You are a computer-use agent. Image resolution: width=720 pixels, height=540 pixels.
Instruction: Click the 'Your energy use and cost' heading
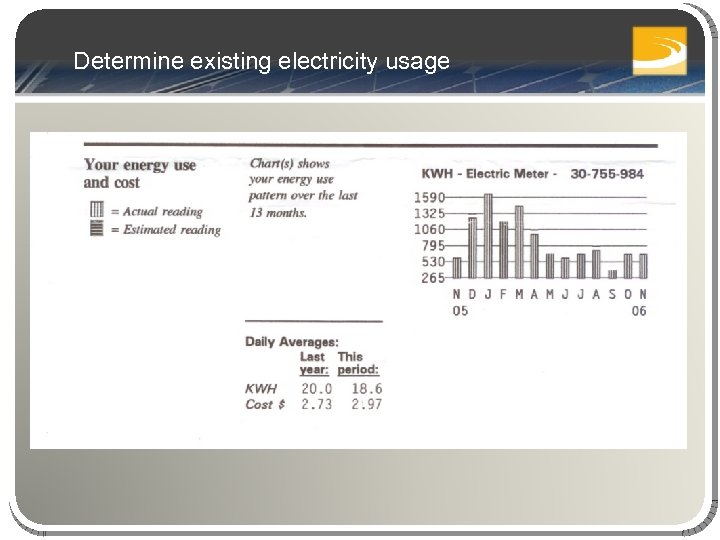(140, 173)
